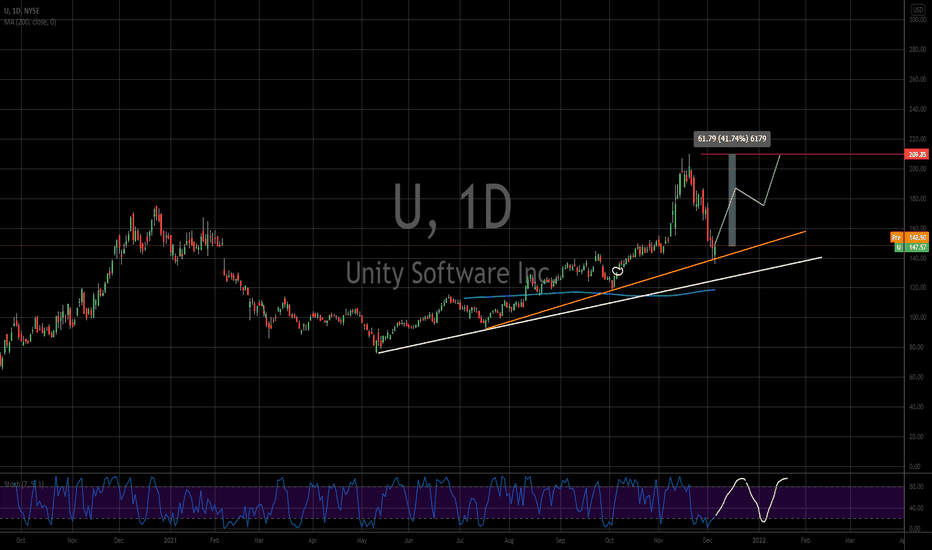Click the orange Pre 148.50 price label
This screenshot has width=932, height=550.
coord(909,237)
